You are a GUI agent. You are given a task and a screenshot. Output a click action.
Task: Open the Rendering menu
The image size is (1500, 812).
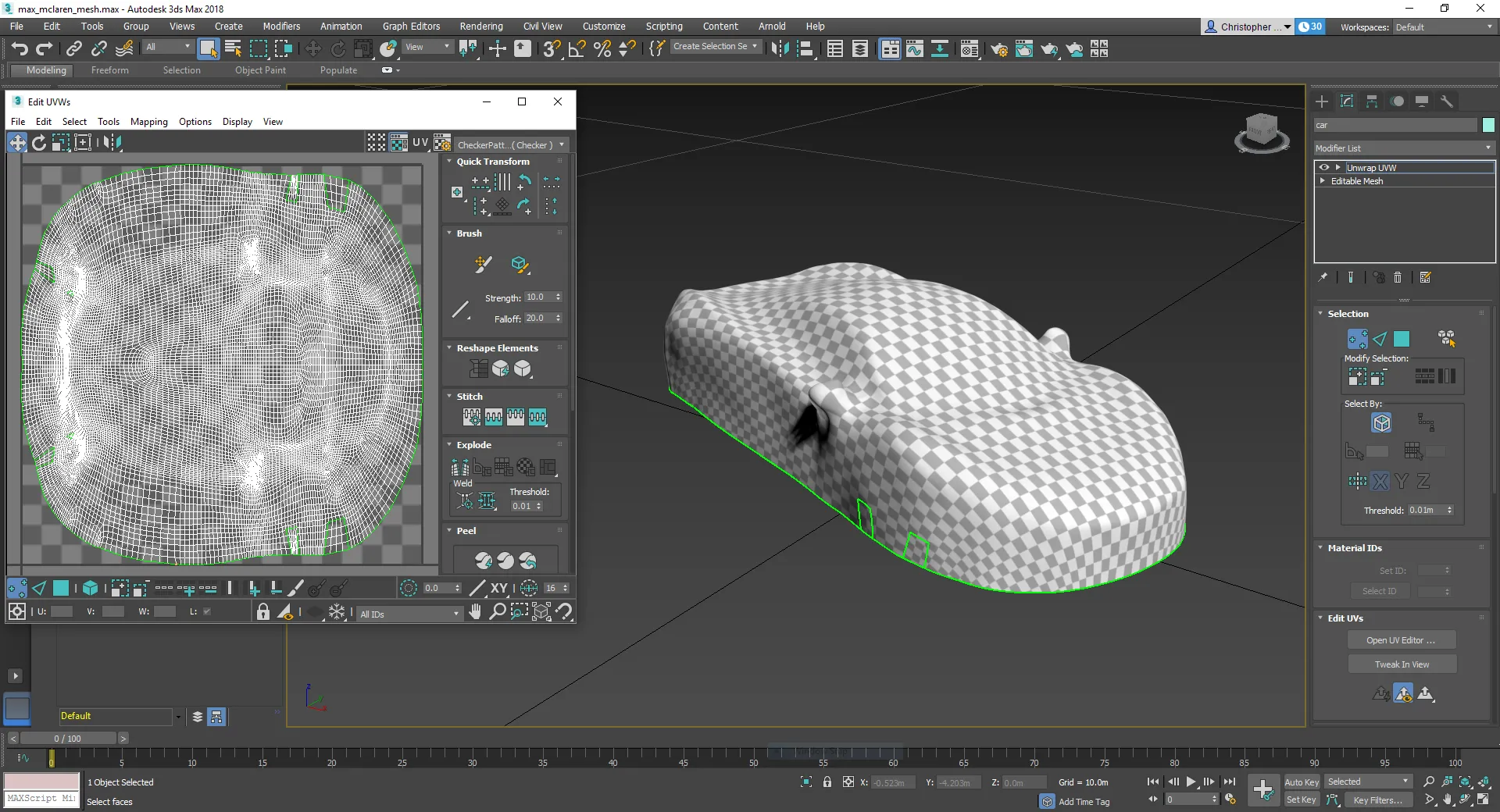pyautogui.click(x=480, y=26)
